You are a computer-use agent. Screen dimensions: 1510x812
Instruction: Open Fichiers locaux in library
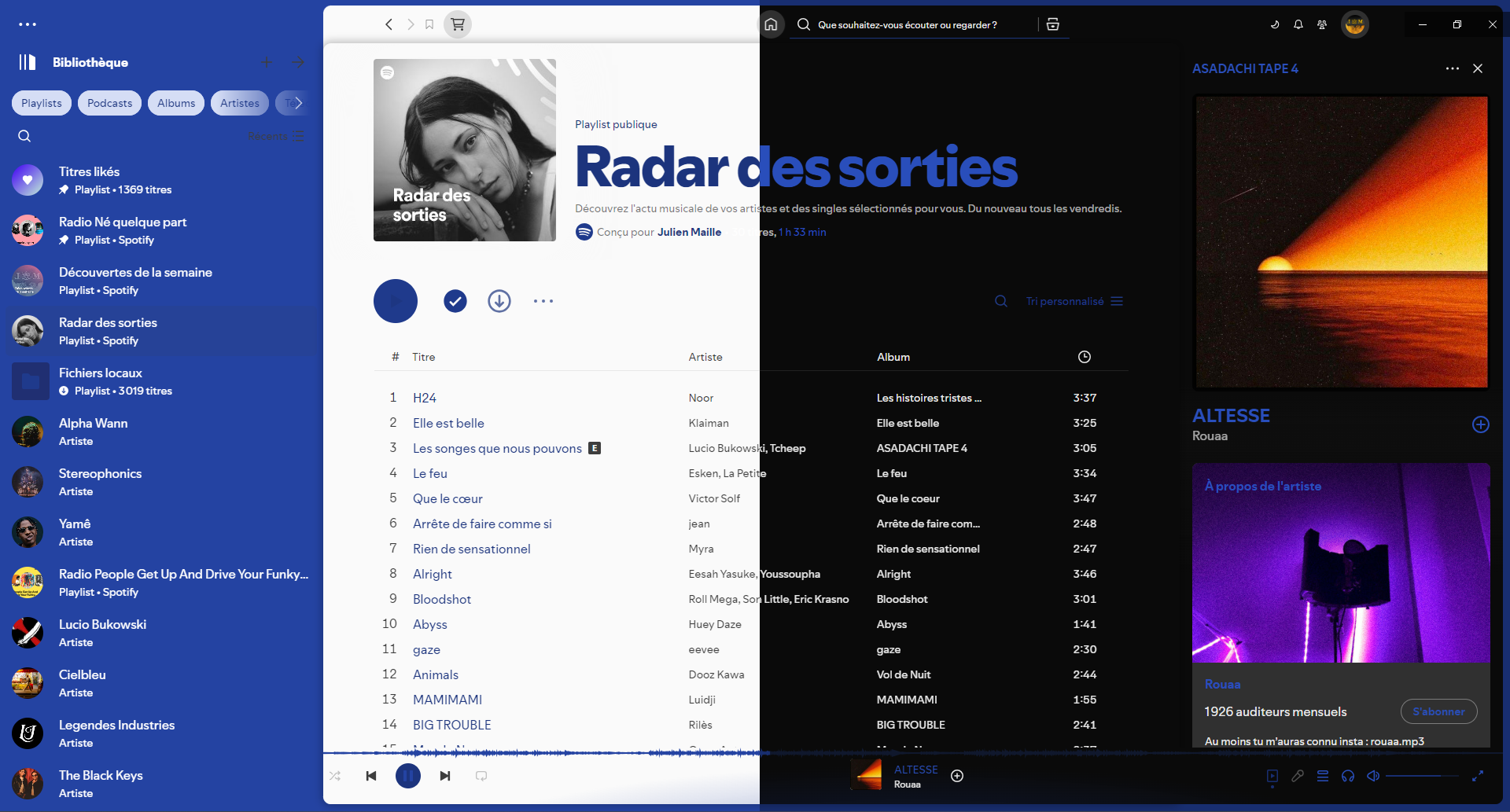161,381
